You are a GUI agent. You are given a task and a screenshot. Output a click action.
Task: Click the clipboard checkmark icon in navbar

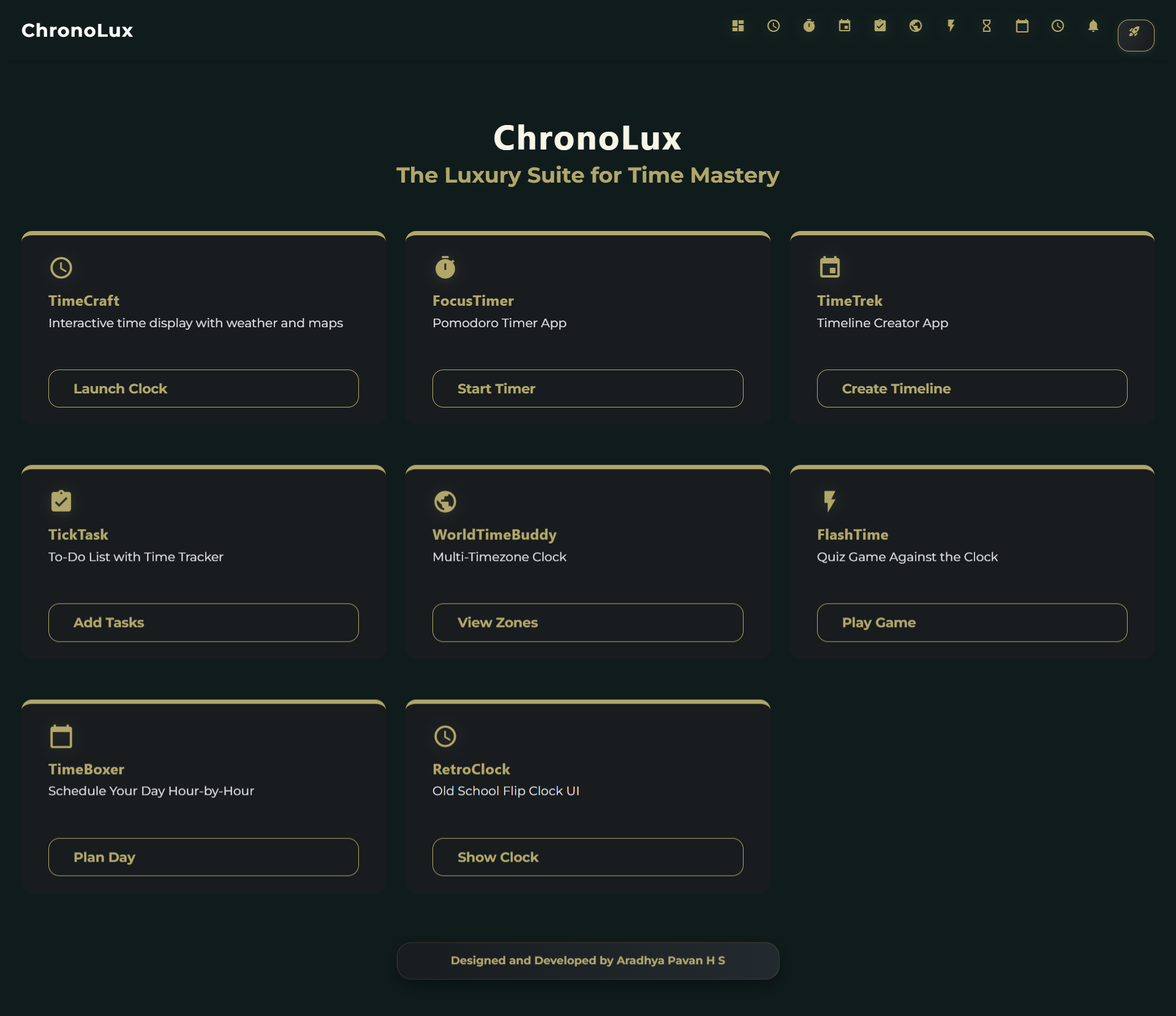(x=880, y=26)
